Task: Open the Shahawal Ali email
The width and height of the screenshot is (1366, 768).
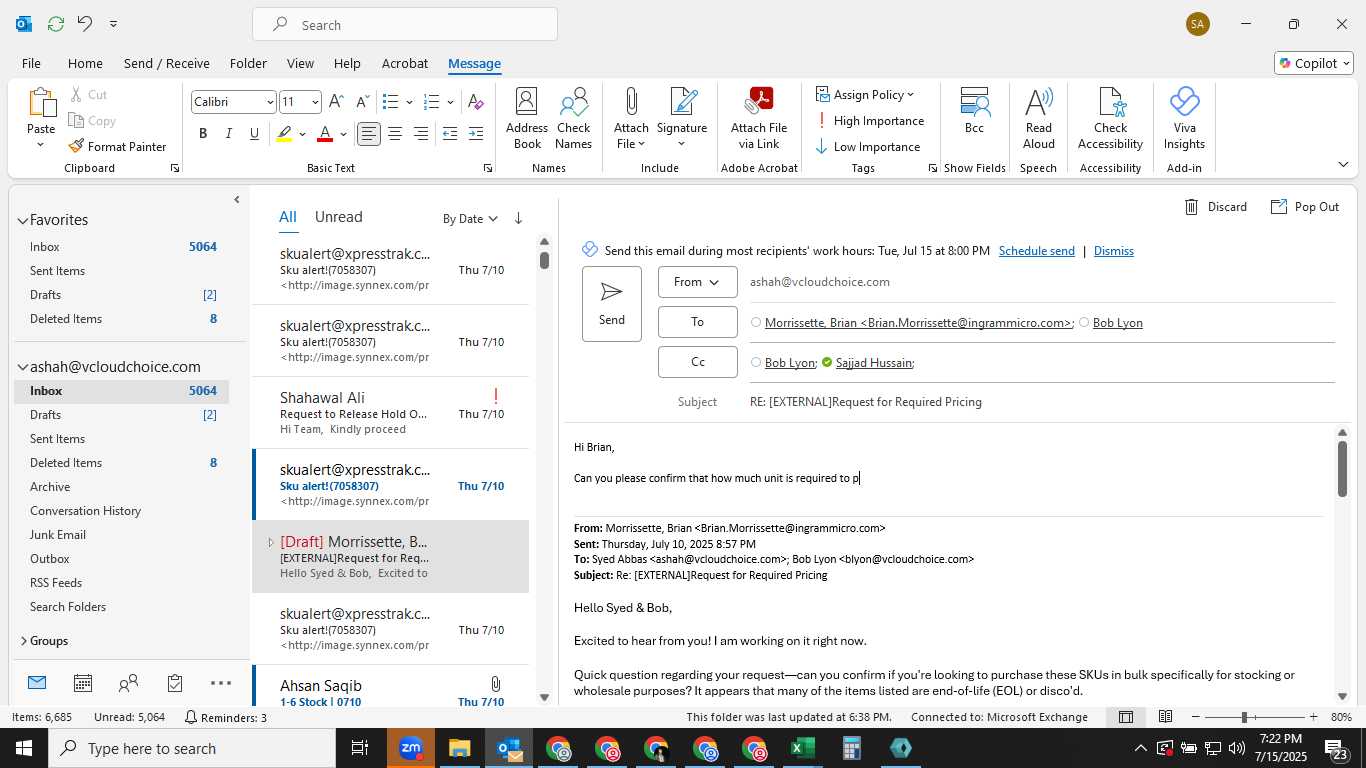Action: [390, 413]
